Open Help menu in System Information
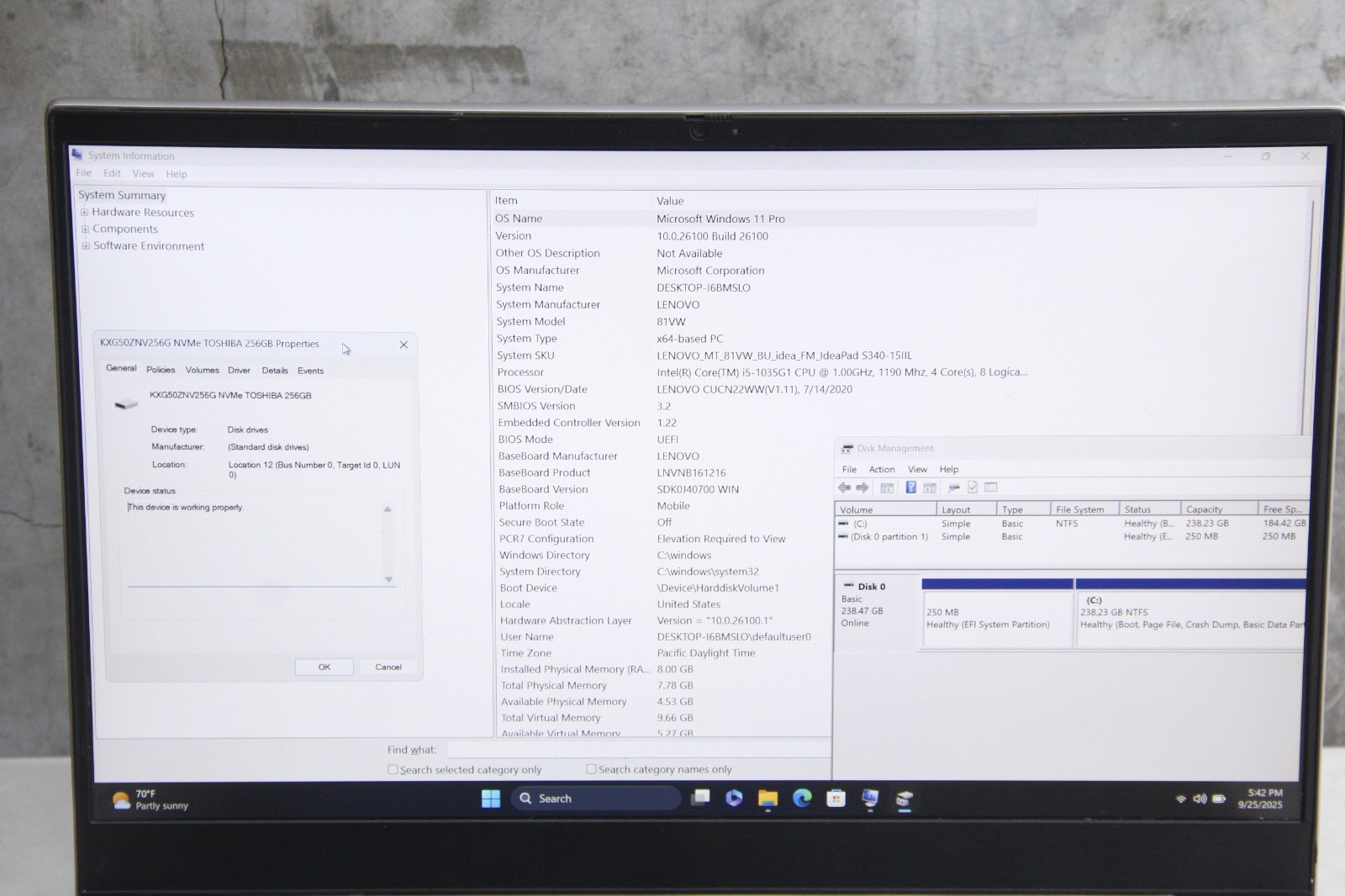This screenshot has height=896, width=1345. click(177, 174)
